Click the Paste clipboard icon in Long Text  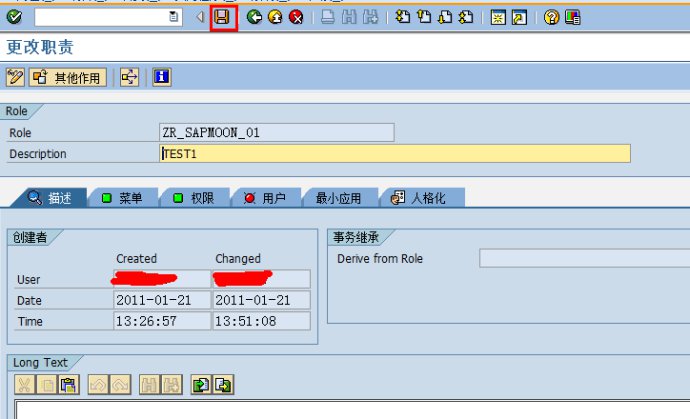[68, 385]
